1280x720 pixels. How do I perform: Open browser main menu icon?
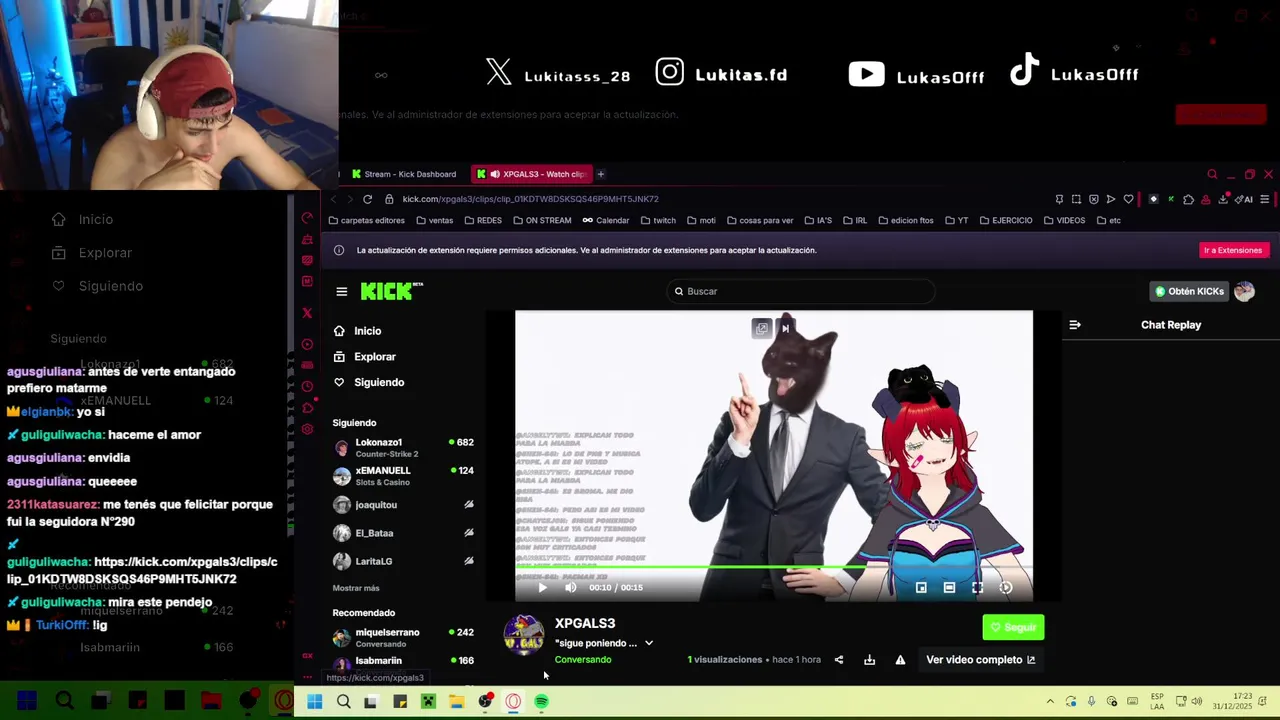[x=1265, y=199]
